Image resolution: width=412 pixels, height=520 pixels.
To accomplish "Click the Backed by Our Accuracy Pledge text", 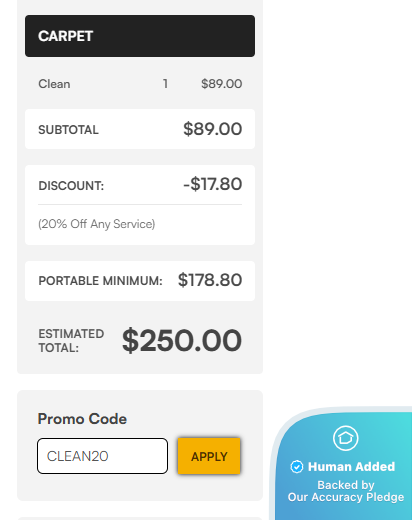I will click(x=346, y=491).
